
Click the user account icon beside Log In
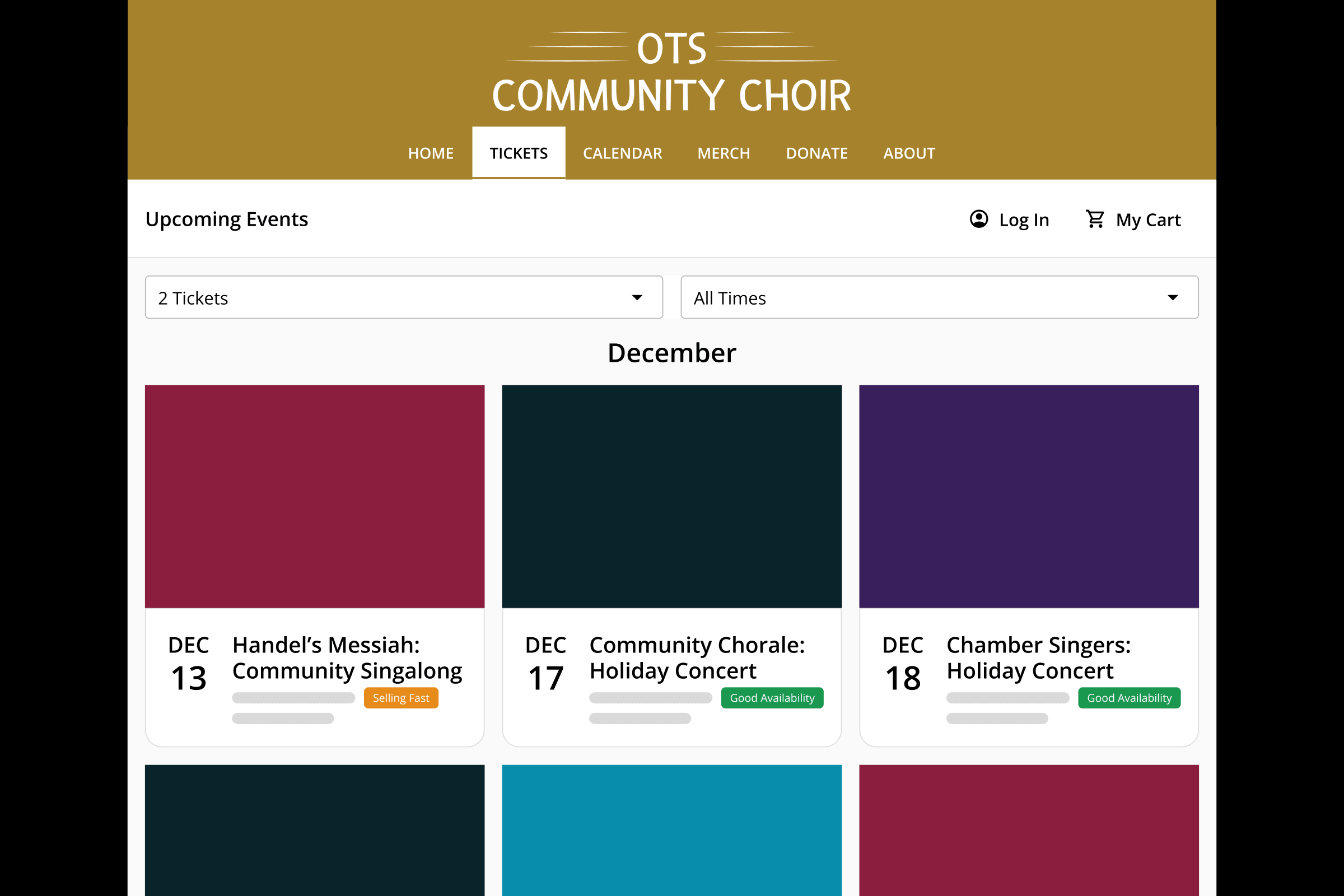(x=979, y=219)
